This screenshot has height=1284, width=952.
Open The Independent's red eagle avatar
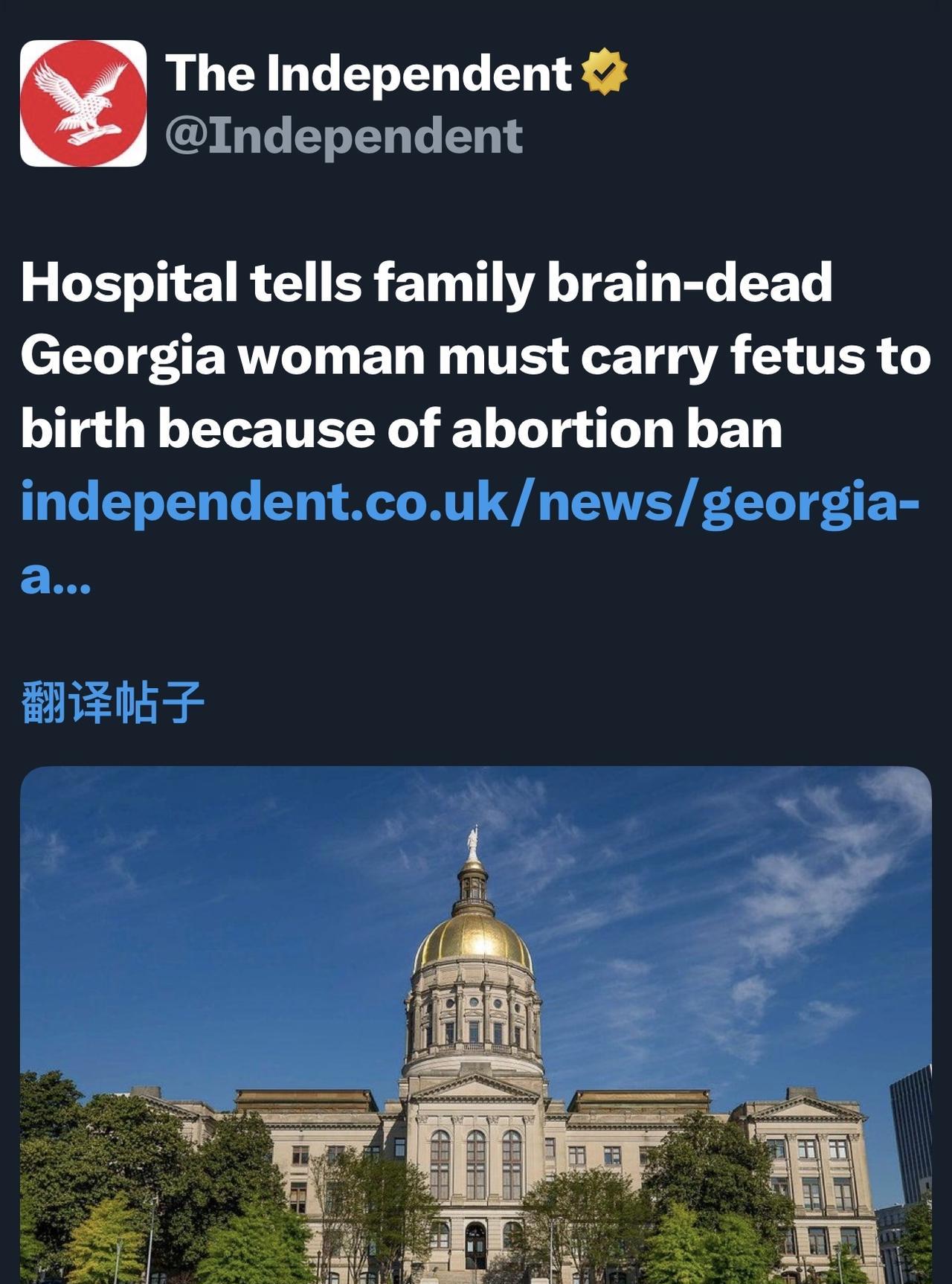(83, 103)
